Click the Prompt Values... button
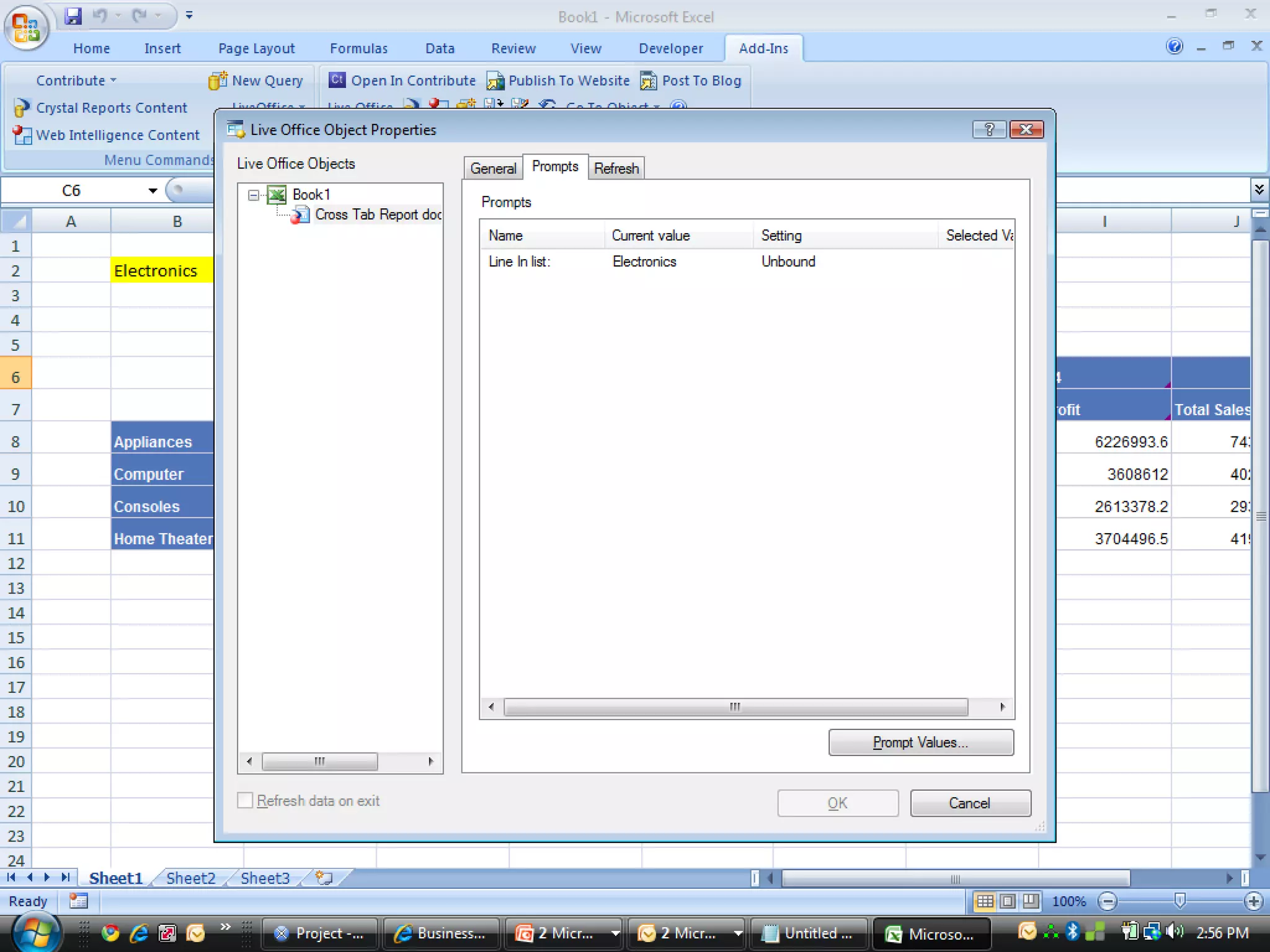This screenshot has width=1270, height=952. pyautogui.click(x=921, y=743)
